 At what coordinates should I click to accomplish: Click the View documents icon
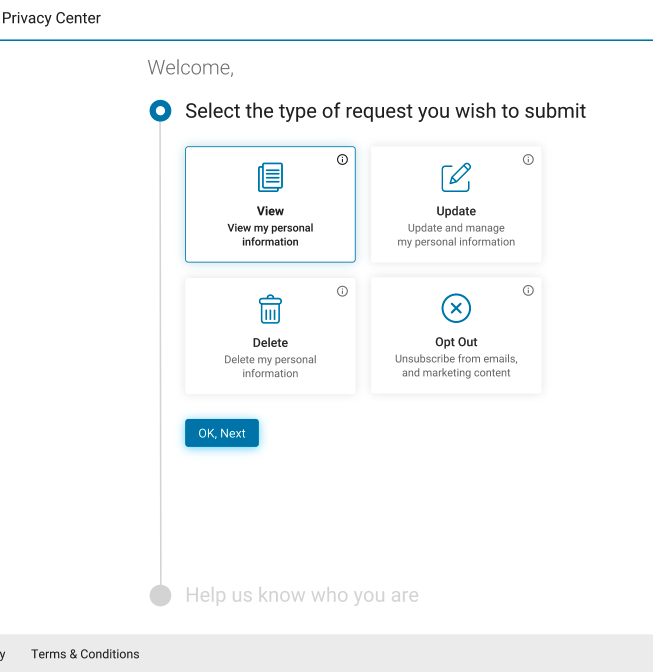(x=270, y=178)
